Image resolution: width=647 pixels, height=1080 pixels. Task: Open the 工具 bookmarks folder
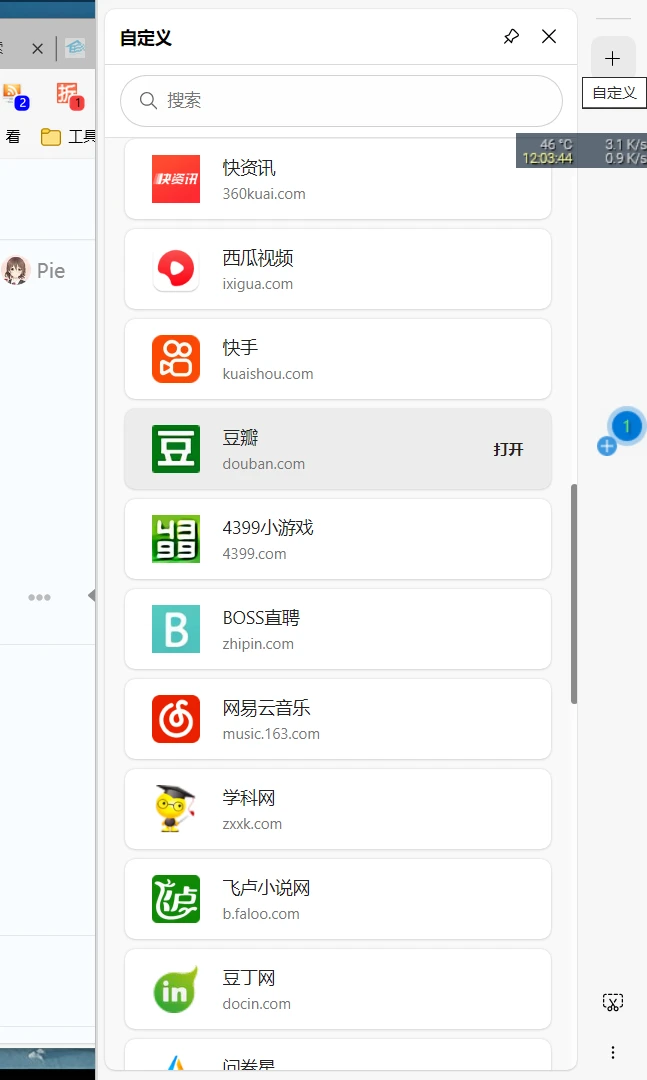(68, 137)
